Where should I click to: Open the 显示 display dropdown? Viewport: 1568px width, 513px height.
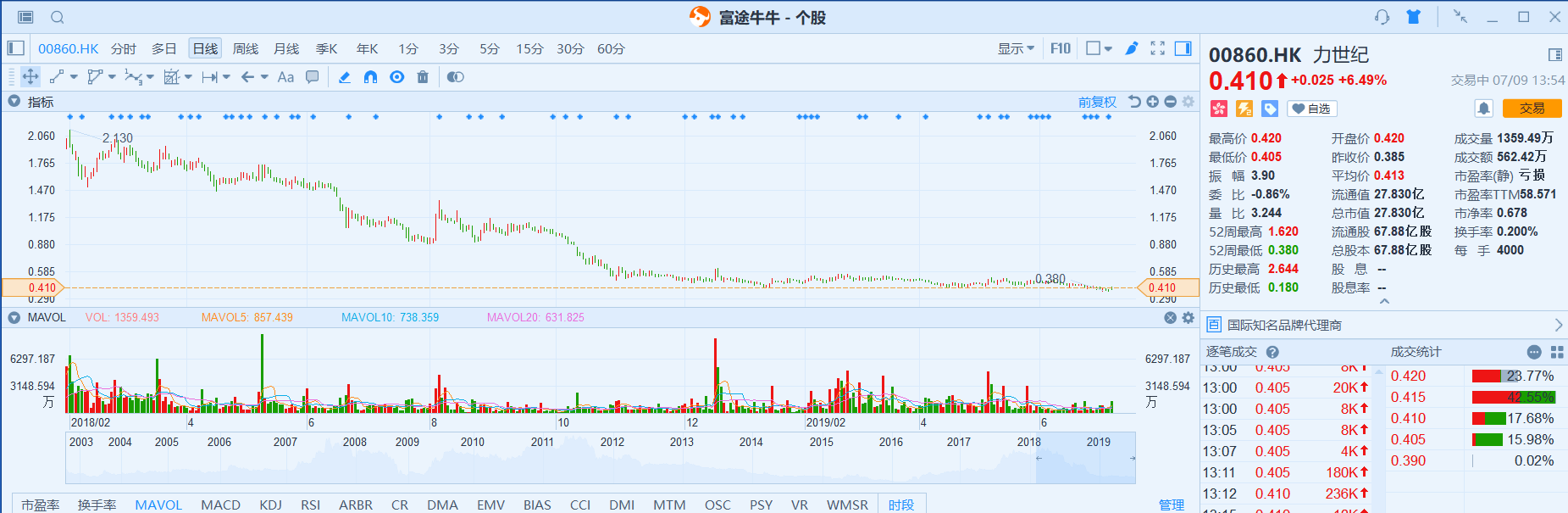1015,48
